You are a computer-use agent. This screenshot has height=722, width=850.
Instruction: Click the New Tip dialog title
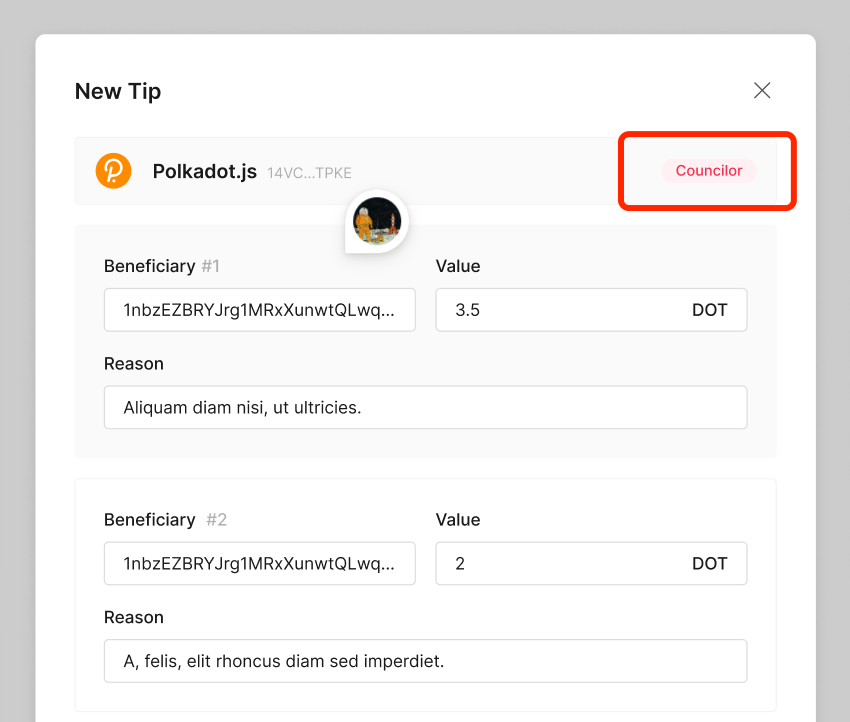pyautogui.click(x=117, y=91)
